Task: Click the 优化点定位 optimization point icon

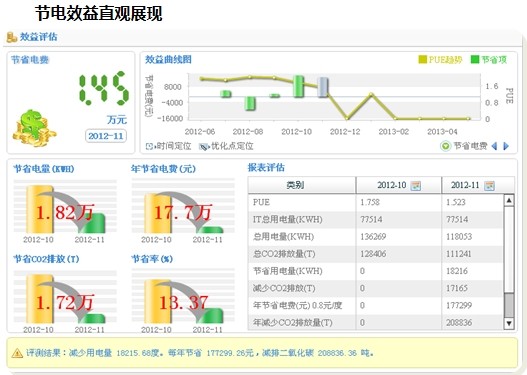Action: coord(204,147)
